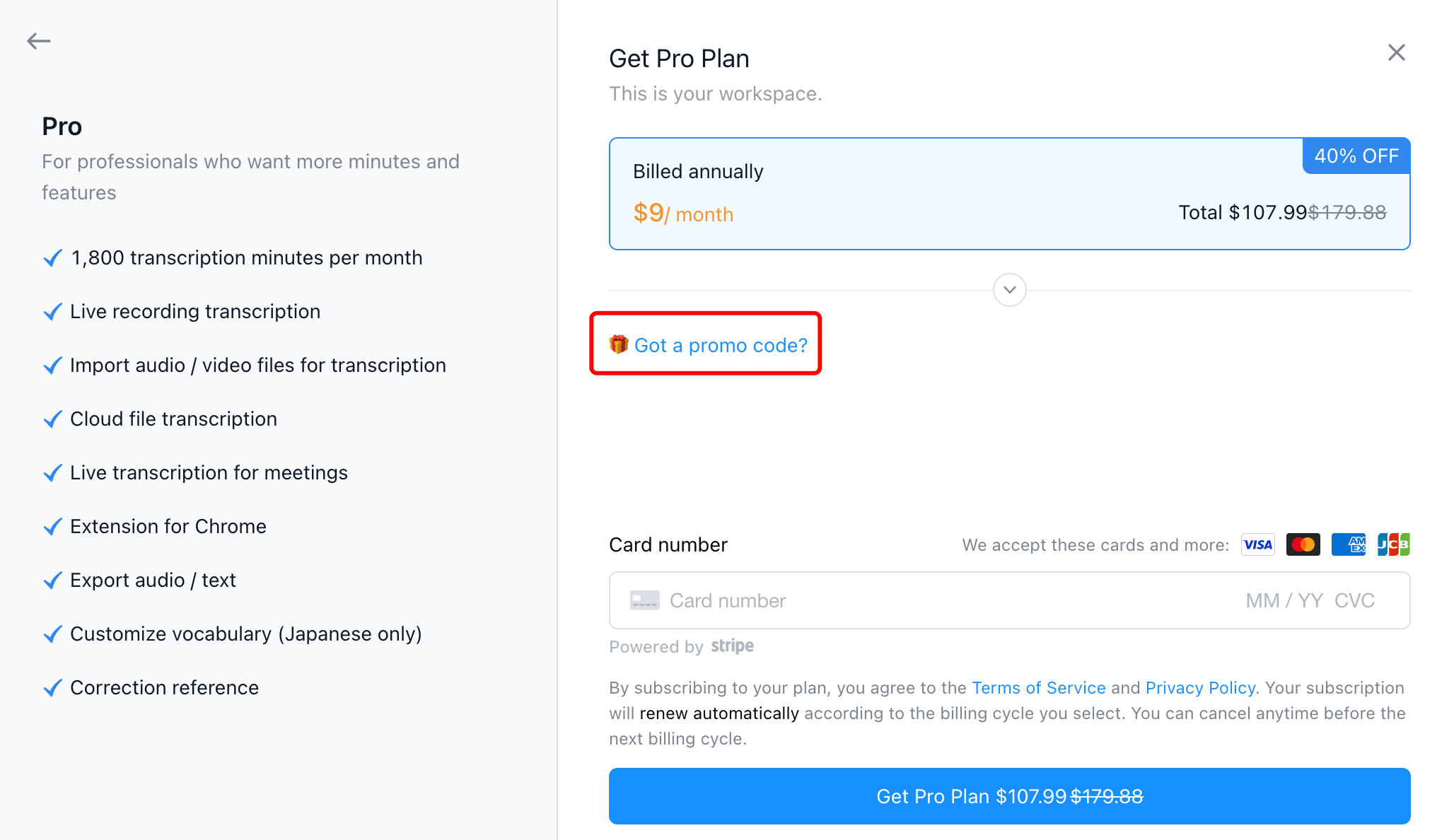Click the American Express icon

tap(1348, 544)
